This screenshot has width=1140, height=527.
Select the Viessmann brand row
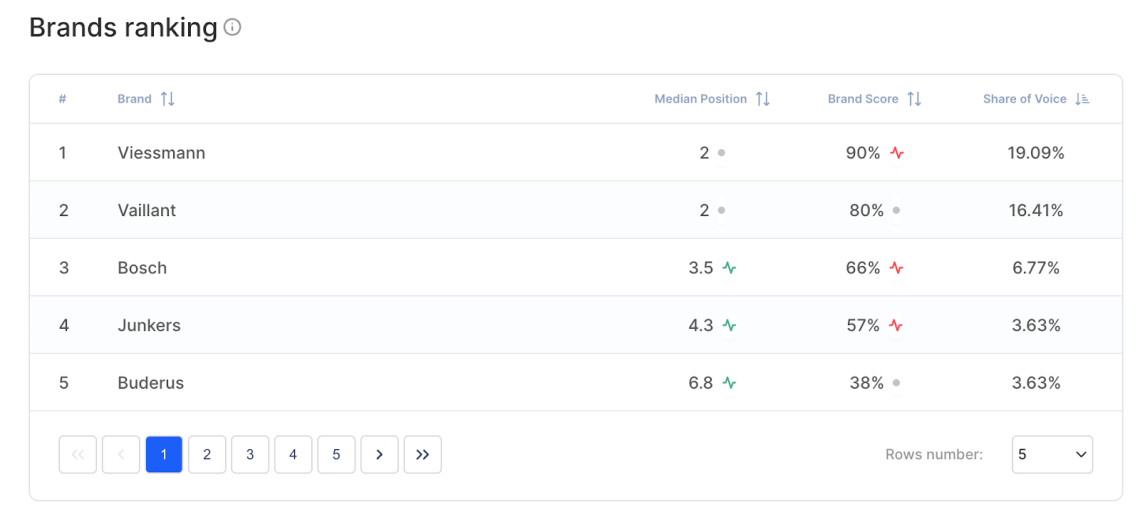pos(161,153)
